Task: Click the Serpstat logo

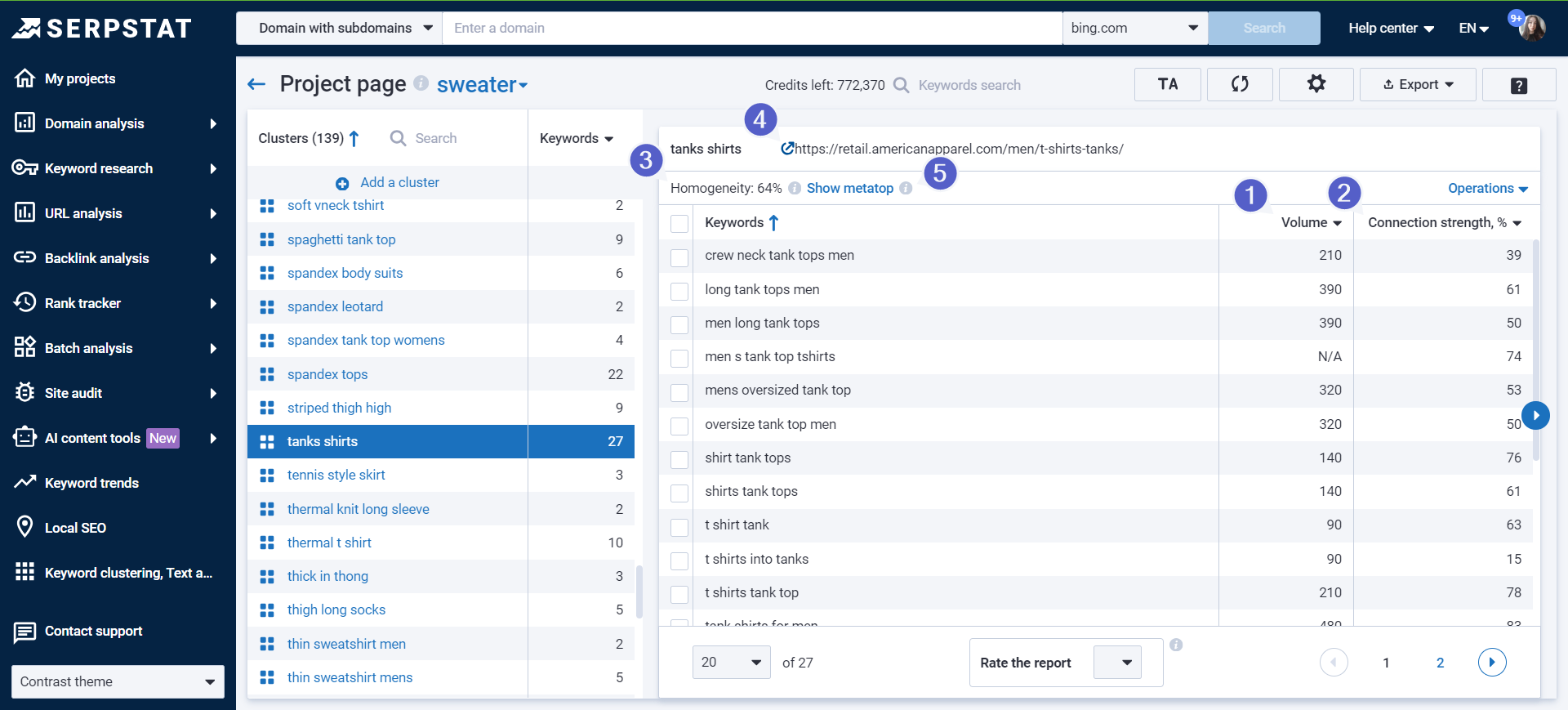Action: [101, 29]
